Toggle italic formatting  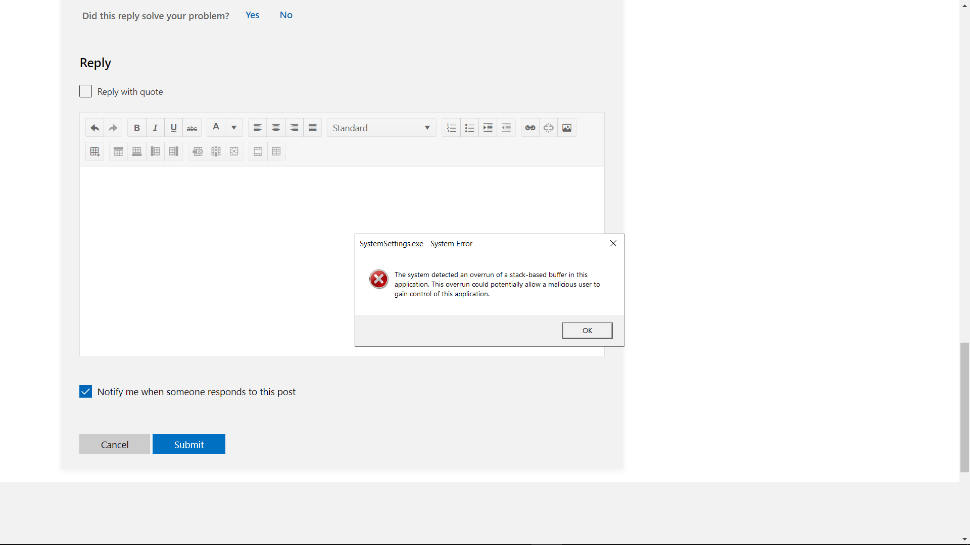155,128
